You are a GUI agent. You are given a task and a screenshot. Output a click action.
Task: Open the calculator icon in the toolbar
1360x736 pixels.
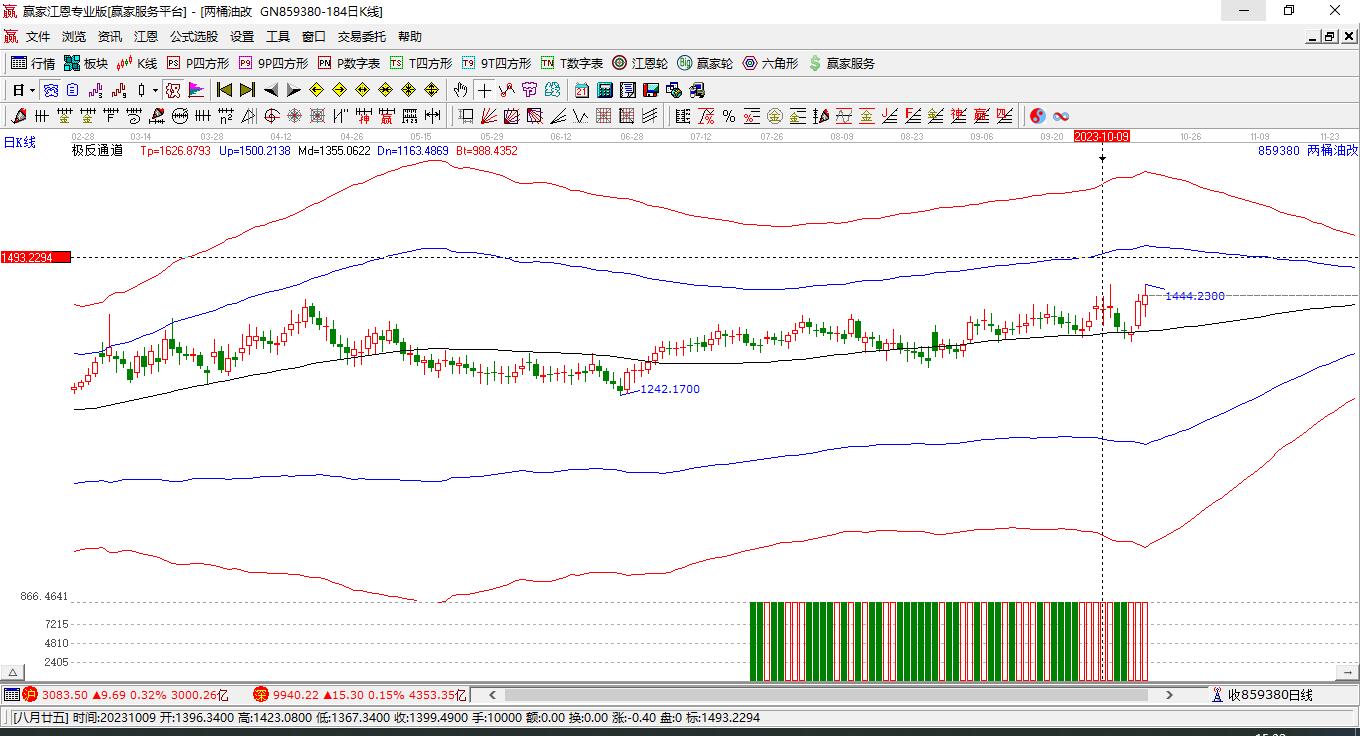pyautogui.click(x=604, y=90)
